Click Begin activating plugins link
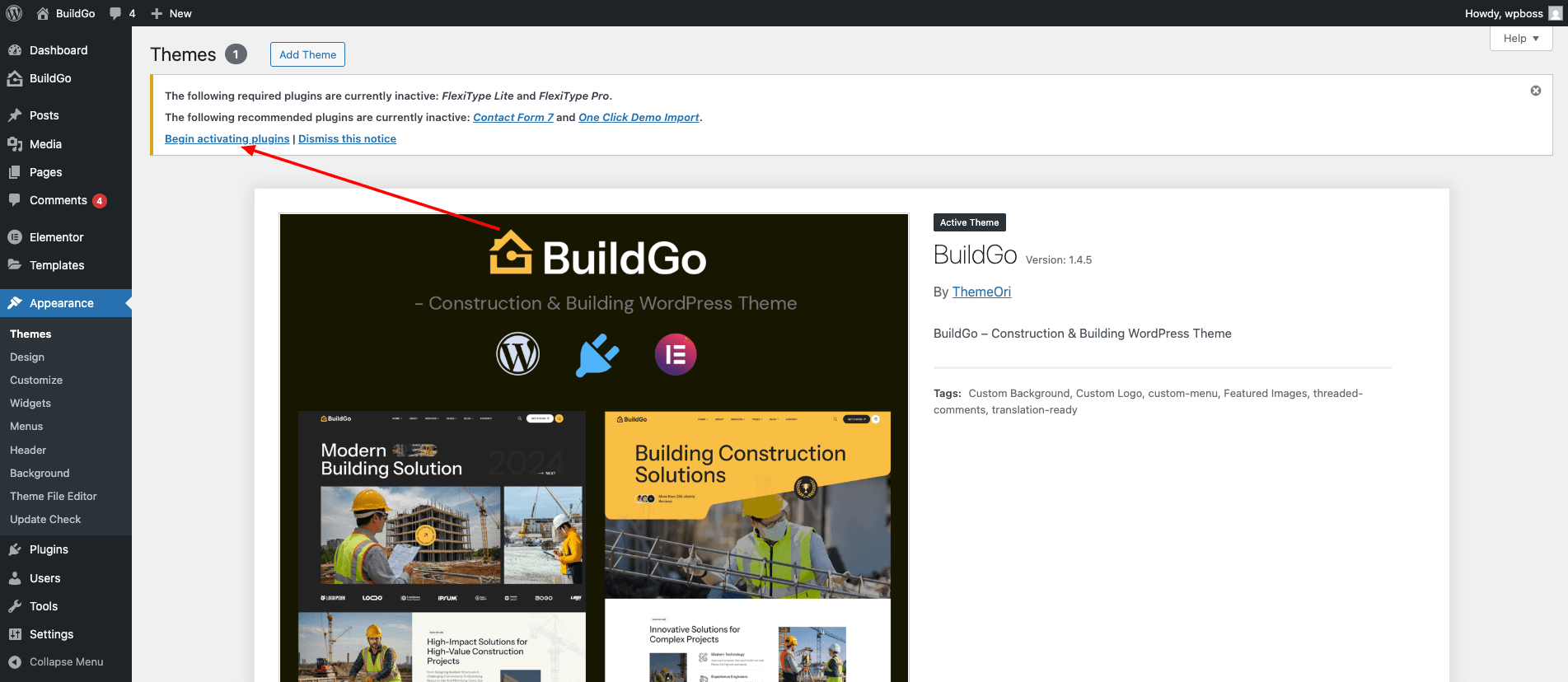Screen dimensions: 1568x682 click(x=227, y=138)
